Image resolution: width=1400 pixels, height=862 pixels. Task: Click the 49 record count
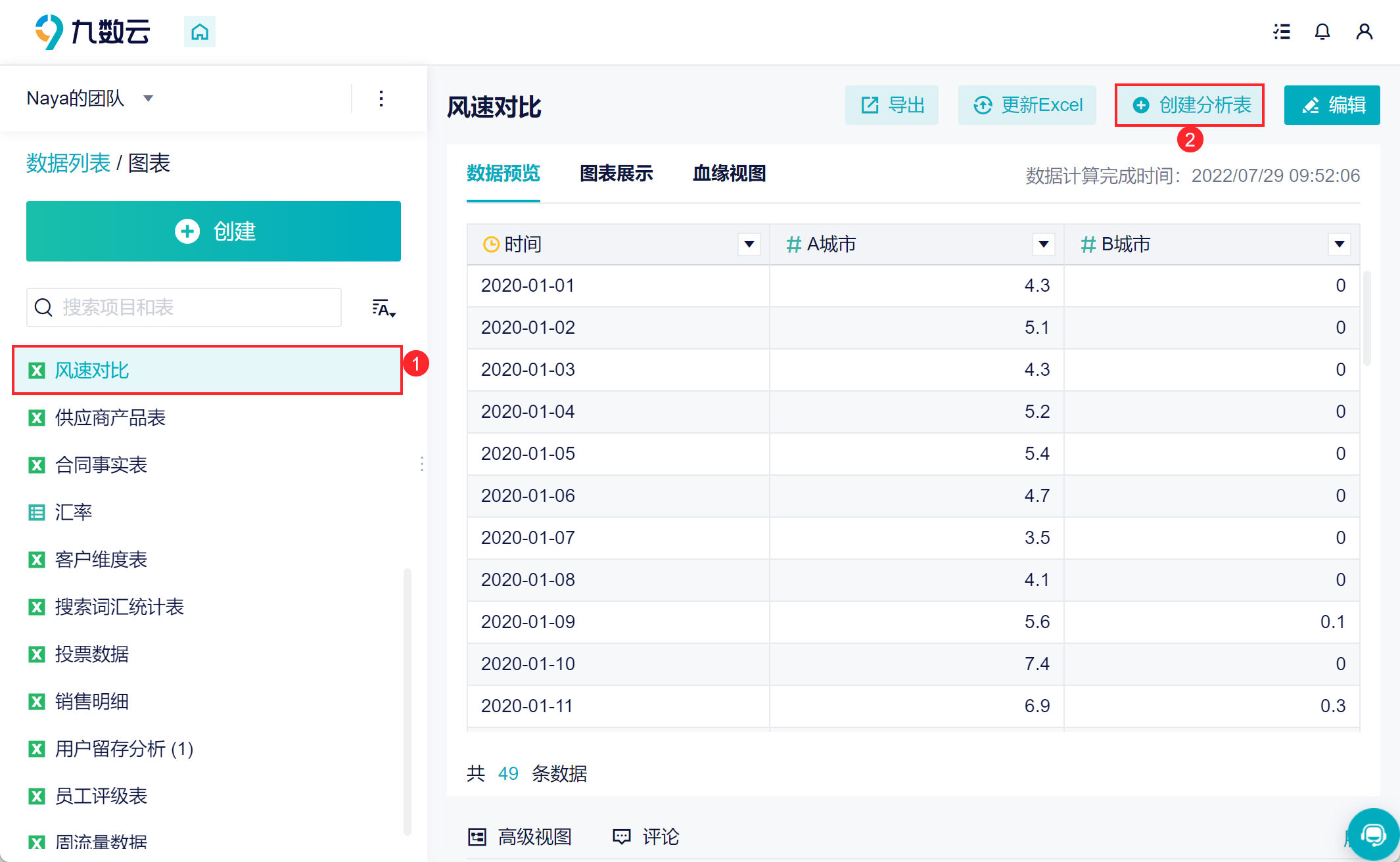[508, 773]
